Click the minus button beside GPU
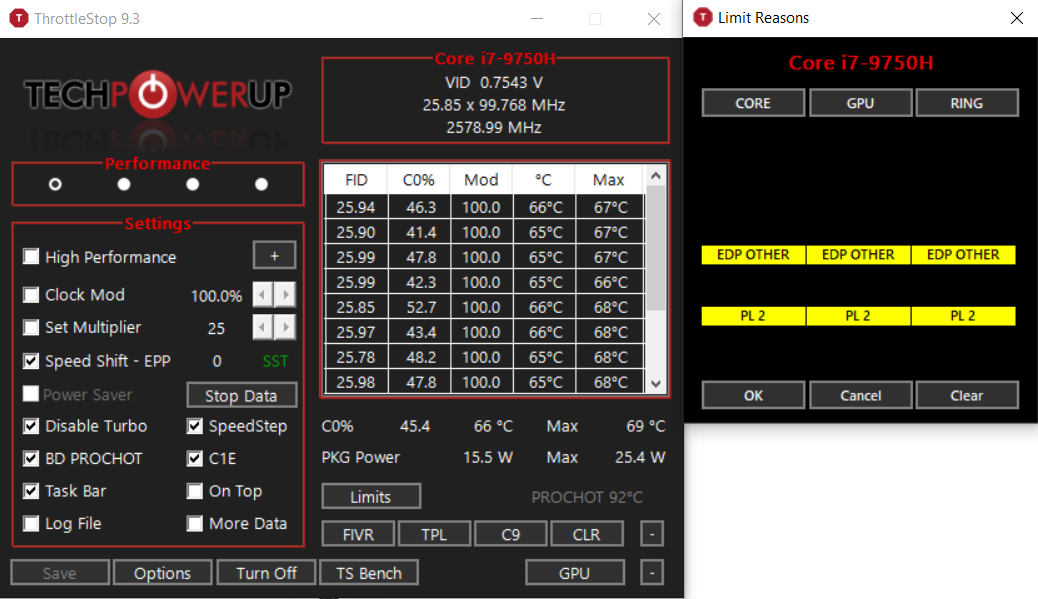Image resolution: width=1038 pixels, height=599 pixels. click(x=652, y=573)
